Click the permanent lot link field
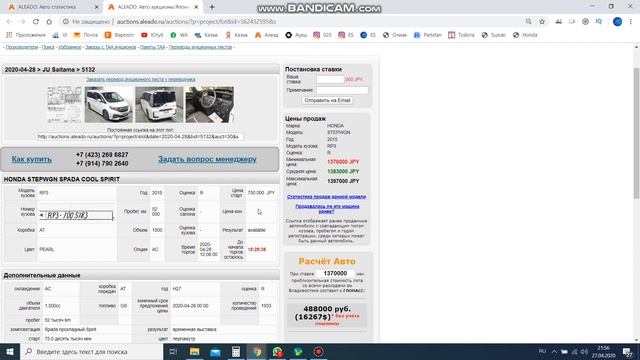This screenshot has height=360, width=640. (x=140, y=137)
